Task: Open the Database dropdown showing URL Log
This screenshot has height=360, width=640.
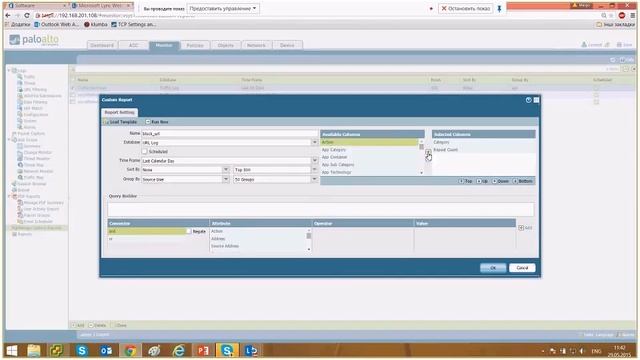Action: pyautogui.click(x=314, y=142)
